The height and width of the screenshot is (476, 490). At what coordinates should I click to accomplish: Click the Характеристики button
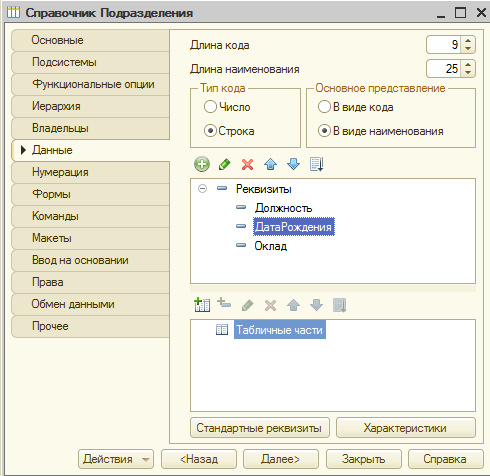406,428
